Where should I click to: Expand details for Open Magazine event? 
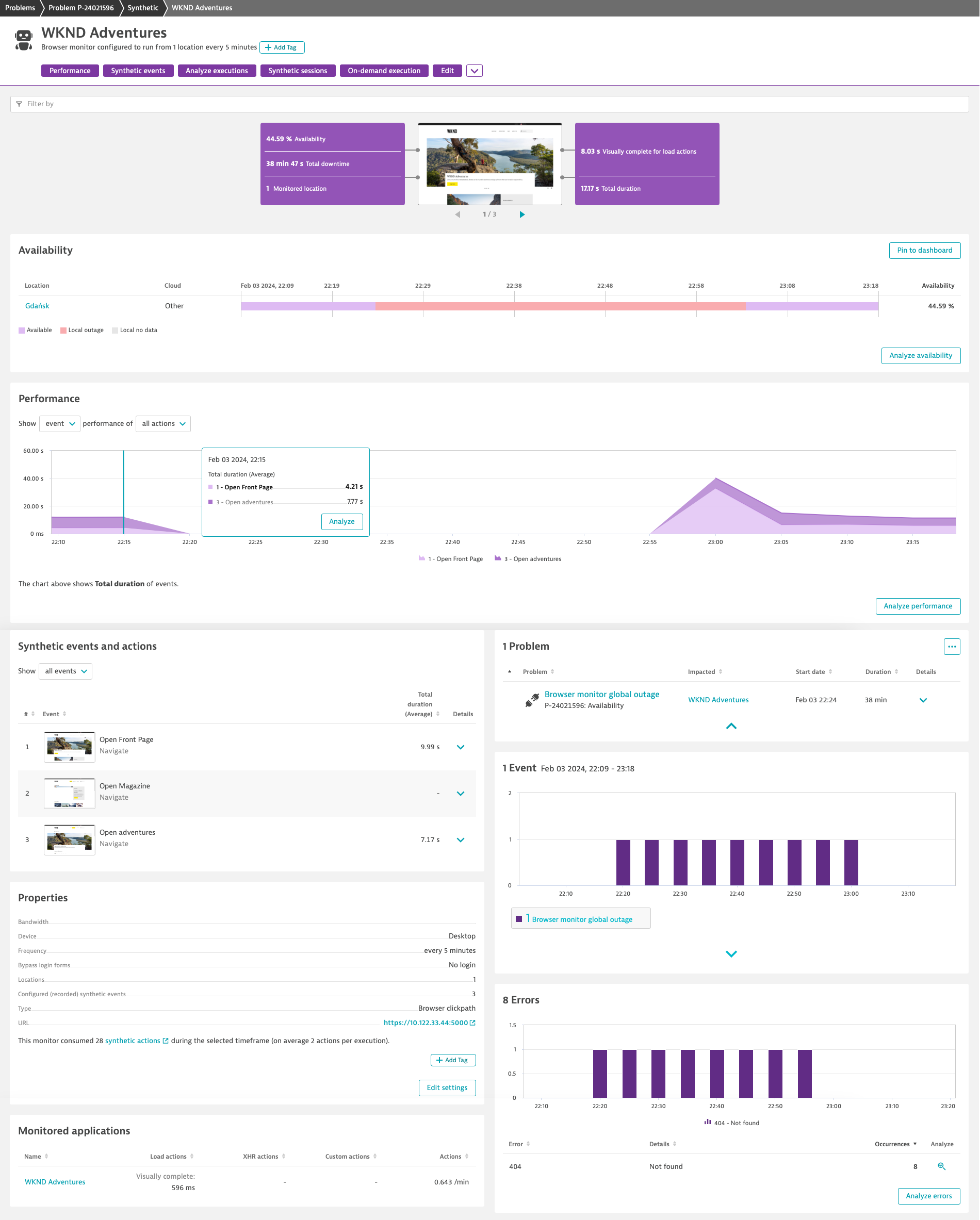[x=460, y=794]
